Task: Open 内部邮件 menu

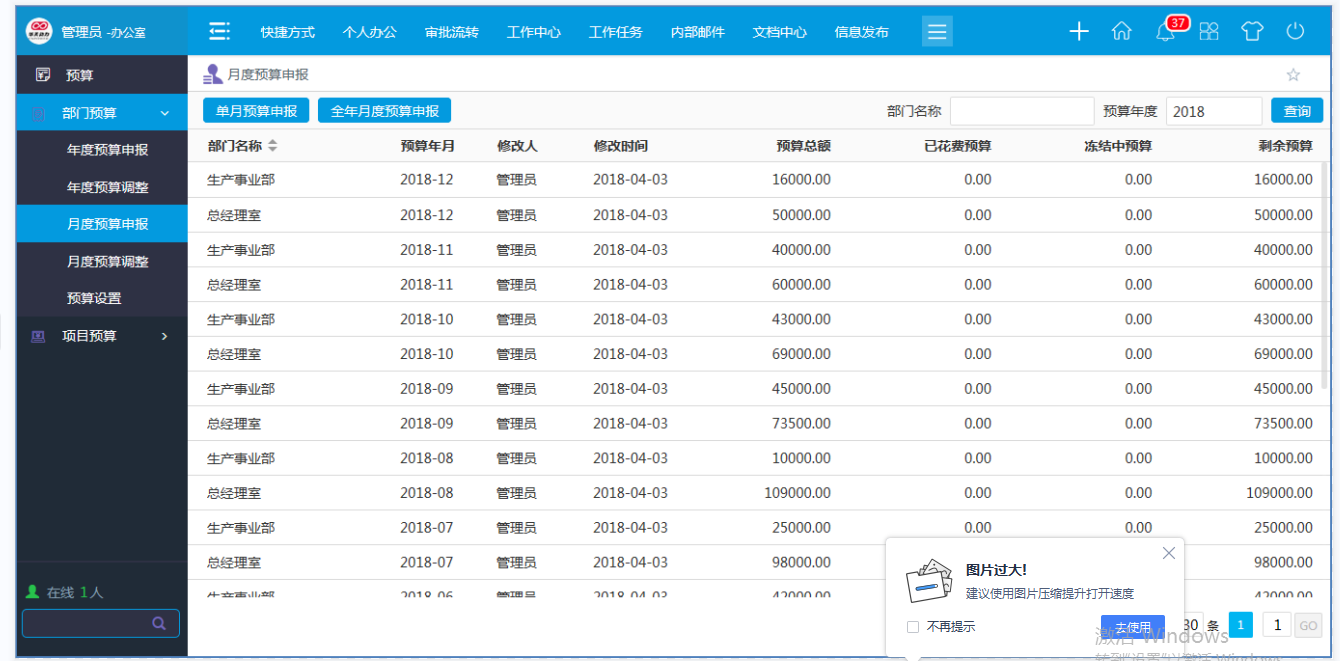Action: pyautogui.click(x=698, y=32)
